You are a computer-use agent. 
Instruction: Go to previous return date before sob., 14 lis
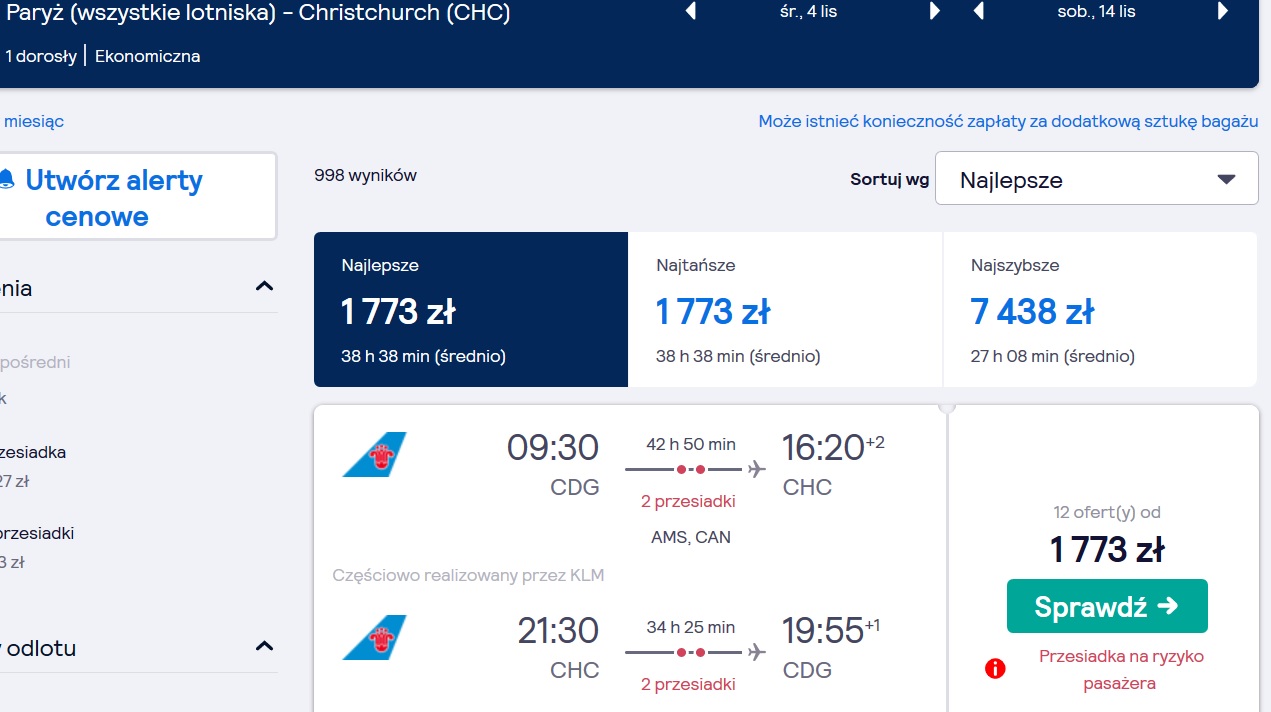pos(979,12)
